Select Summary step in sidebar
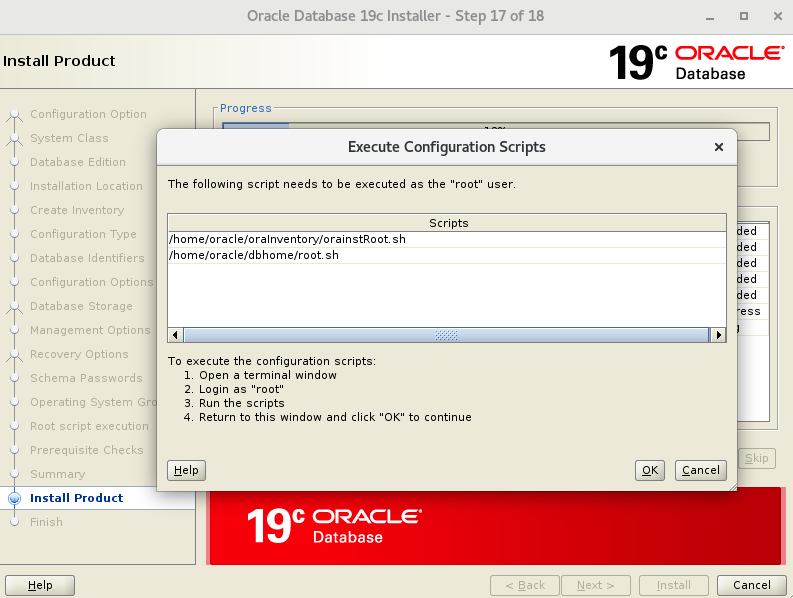The width and height of the screenshot is (793, 598). (58, 474)
